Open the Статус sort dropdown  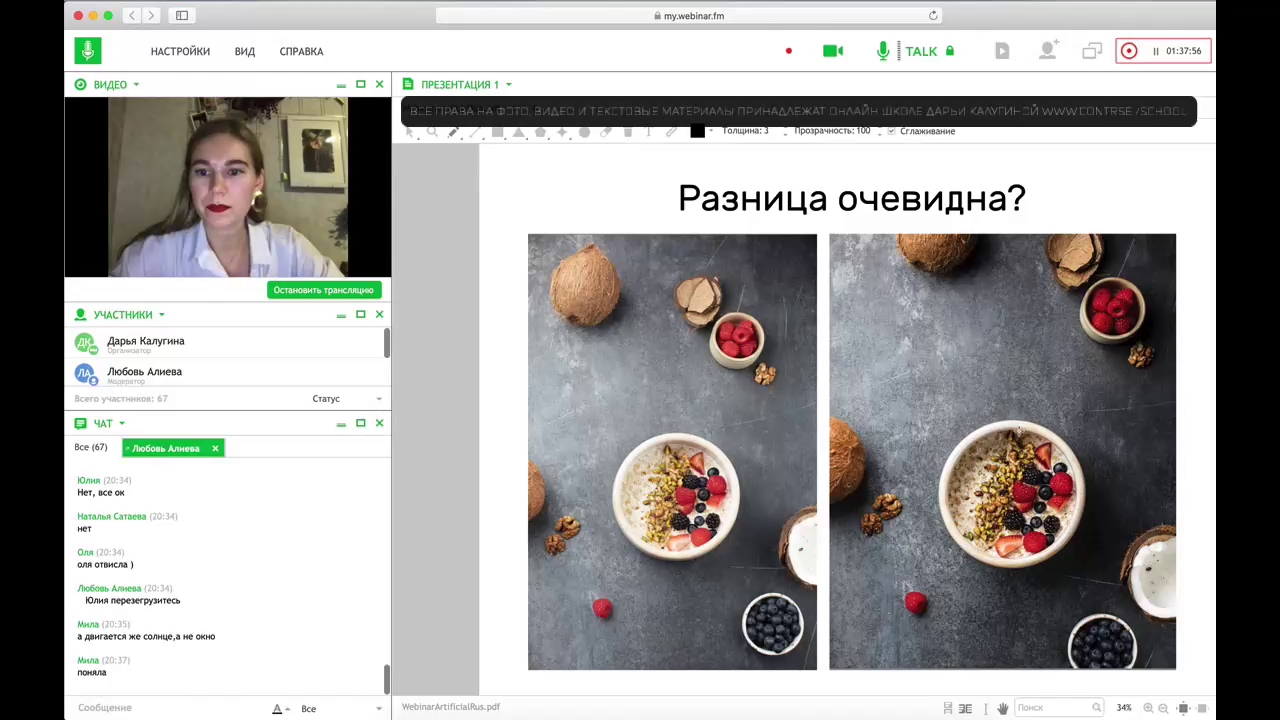point(346,399)
